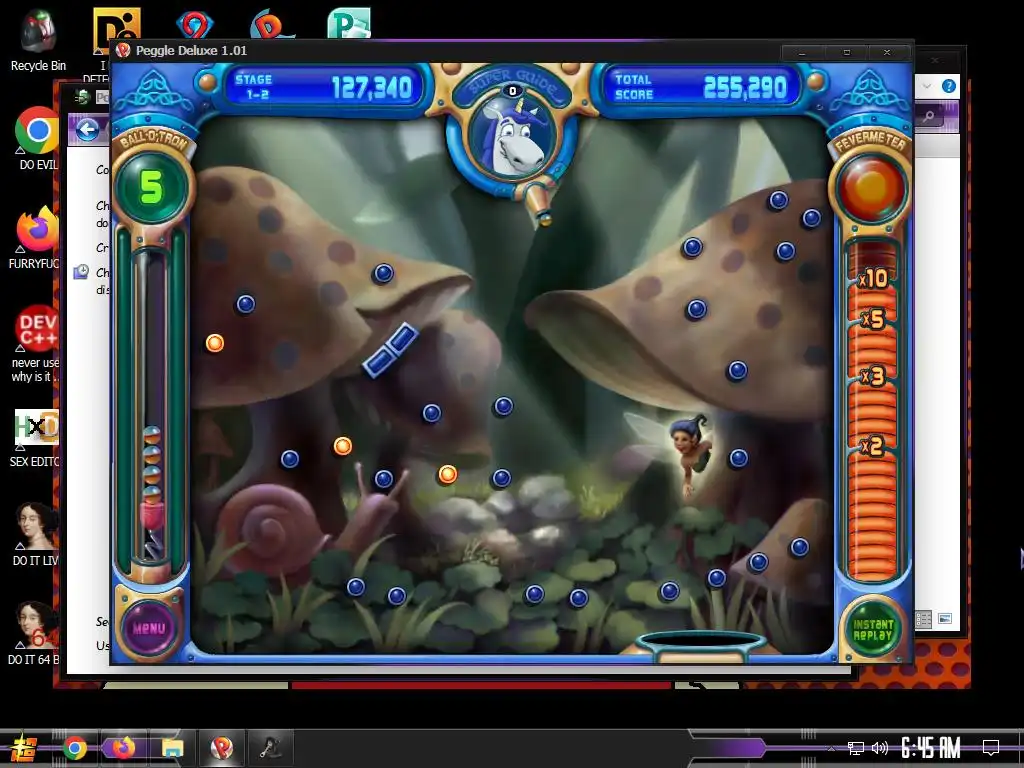Click the unicorn Super Guide portrait
1024x768 pixels.
click(x=513, y=137)
